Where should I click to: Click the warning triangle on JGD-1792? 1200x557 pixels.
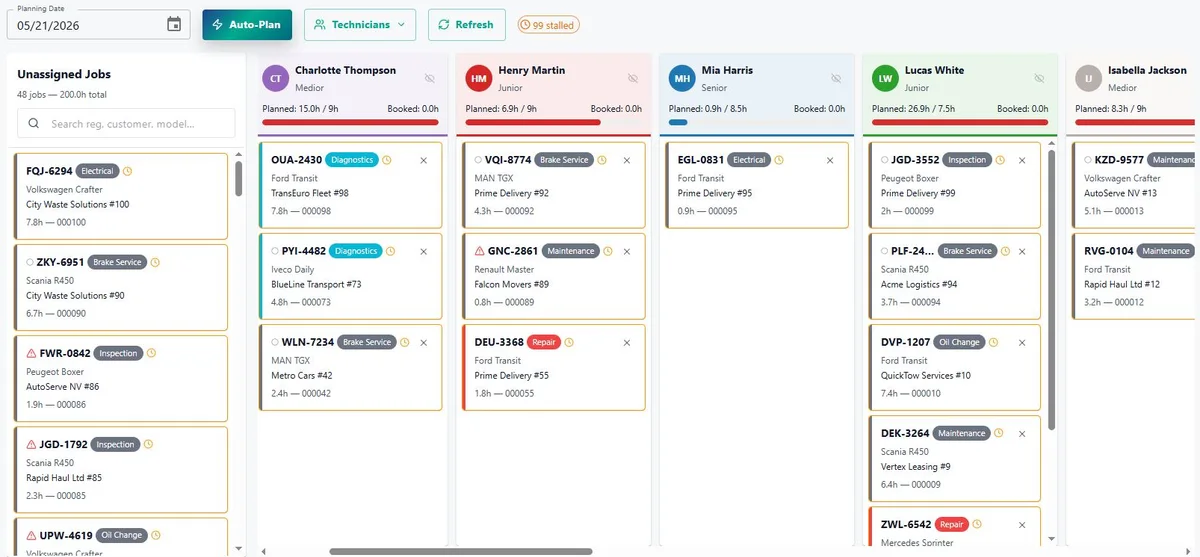point(31,444)
